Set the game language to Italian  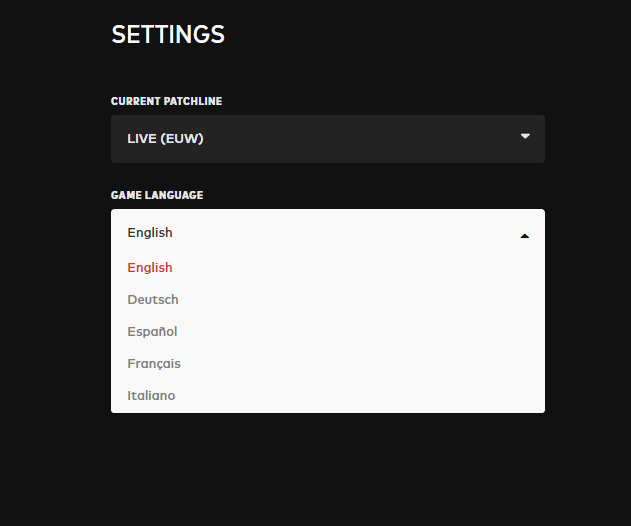point(151,396)
